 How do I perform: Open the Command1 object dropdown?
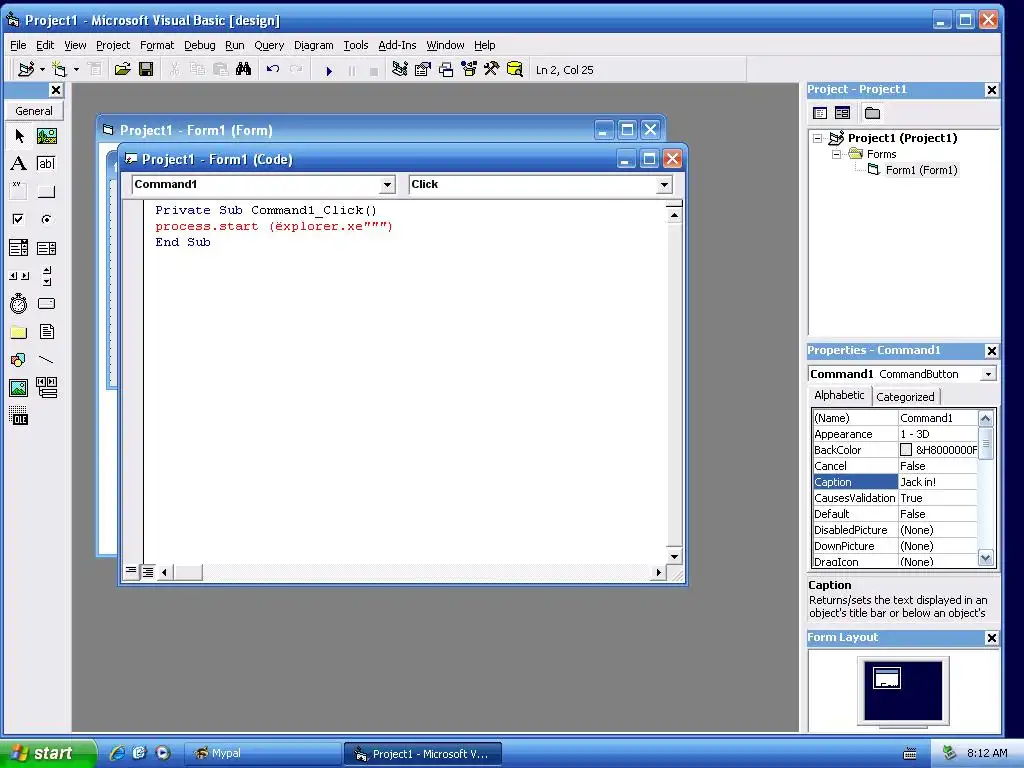click(x=387, y=185)
